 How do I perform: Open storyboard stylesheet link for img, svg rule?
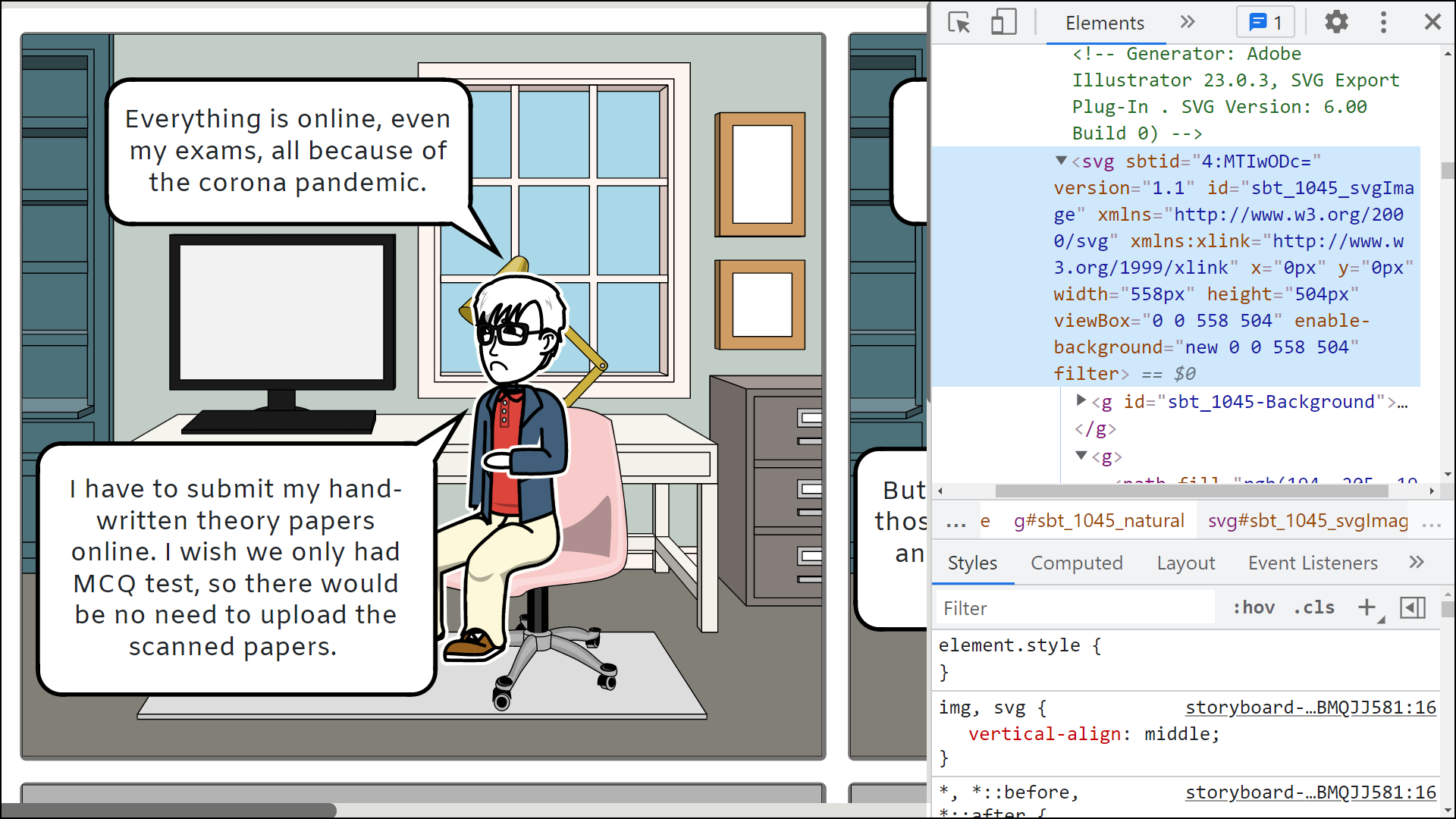[1310, 708]
